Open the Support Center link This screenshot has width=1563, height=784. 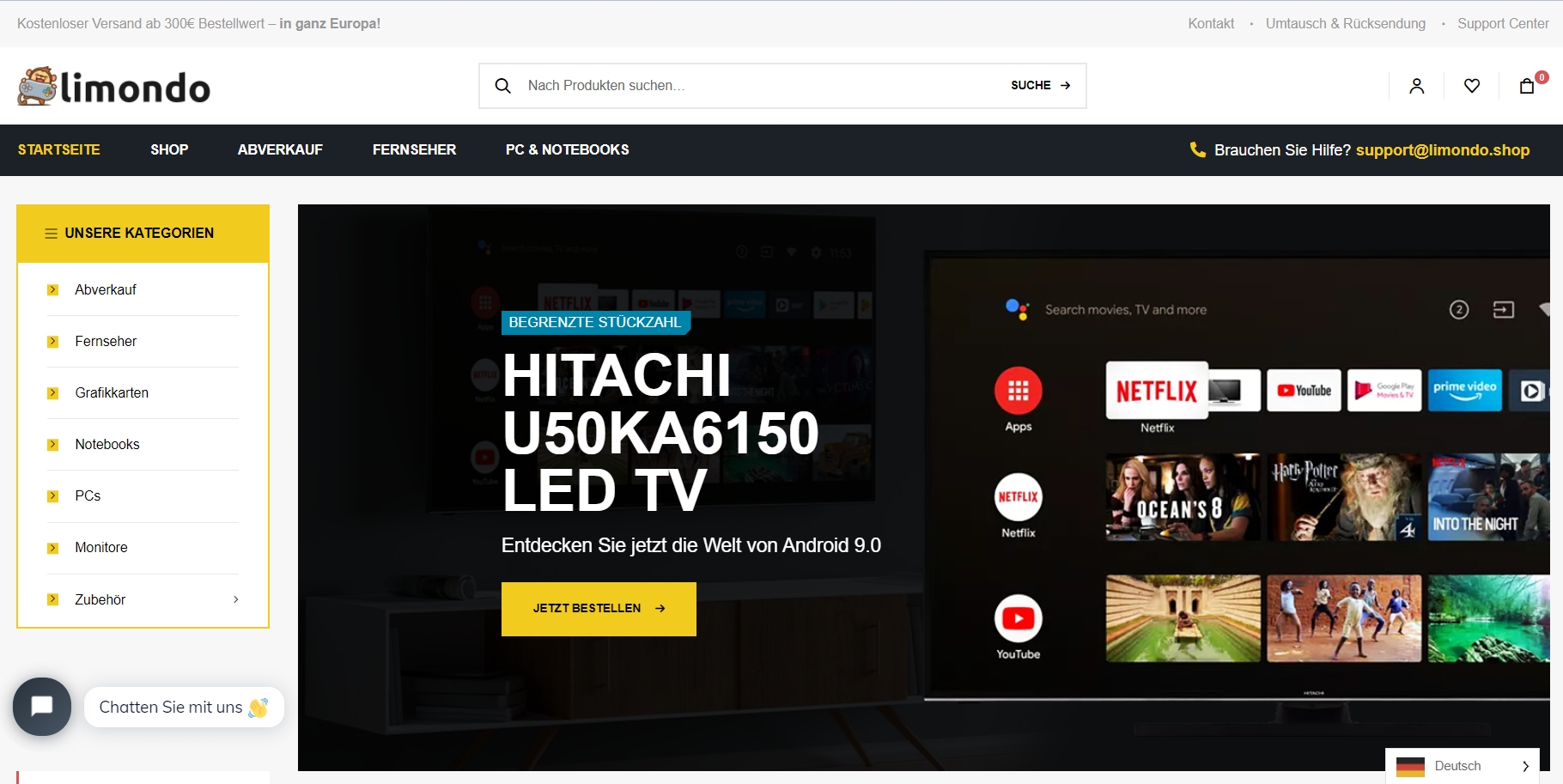(x=1503, y=24)
